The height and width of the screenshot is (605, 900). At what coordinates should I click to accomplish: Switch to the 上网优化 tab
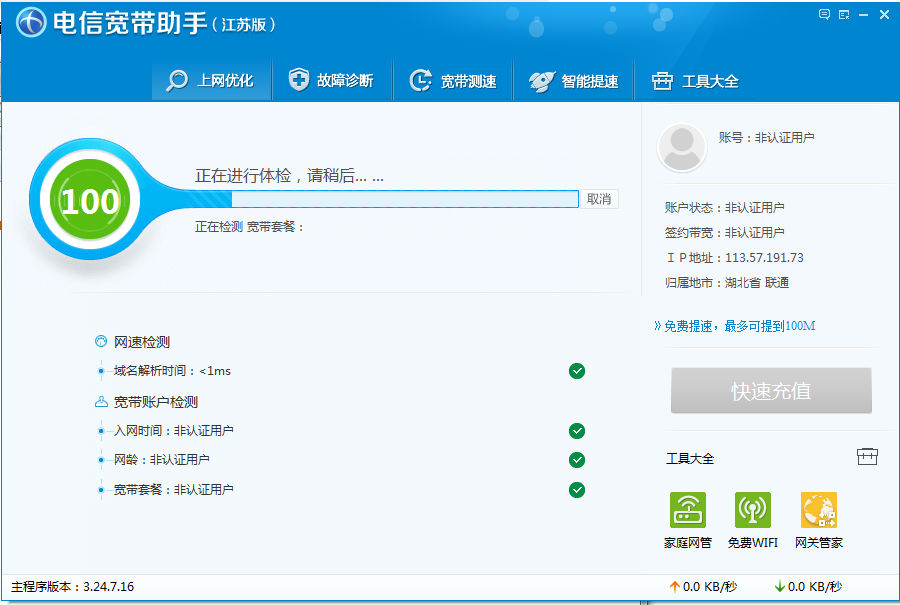[x=212, y=80]
